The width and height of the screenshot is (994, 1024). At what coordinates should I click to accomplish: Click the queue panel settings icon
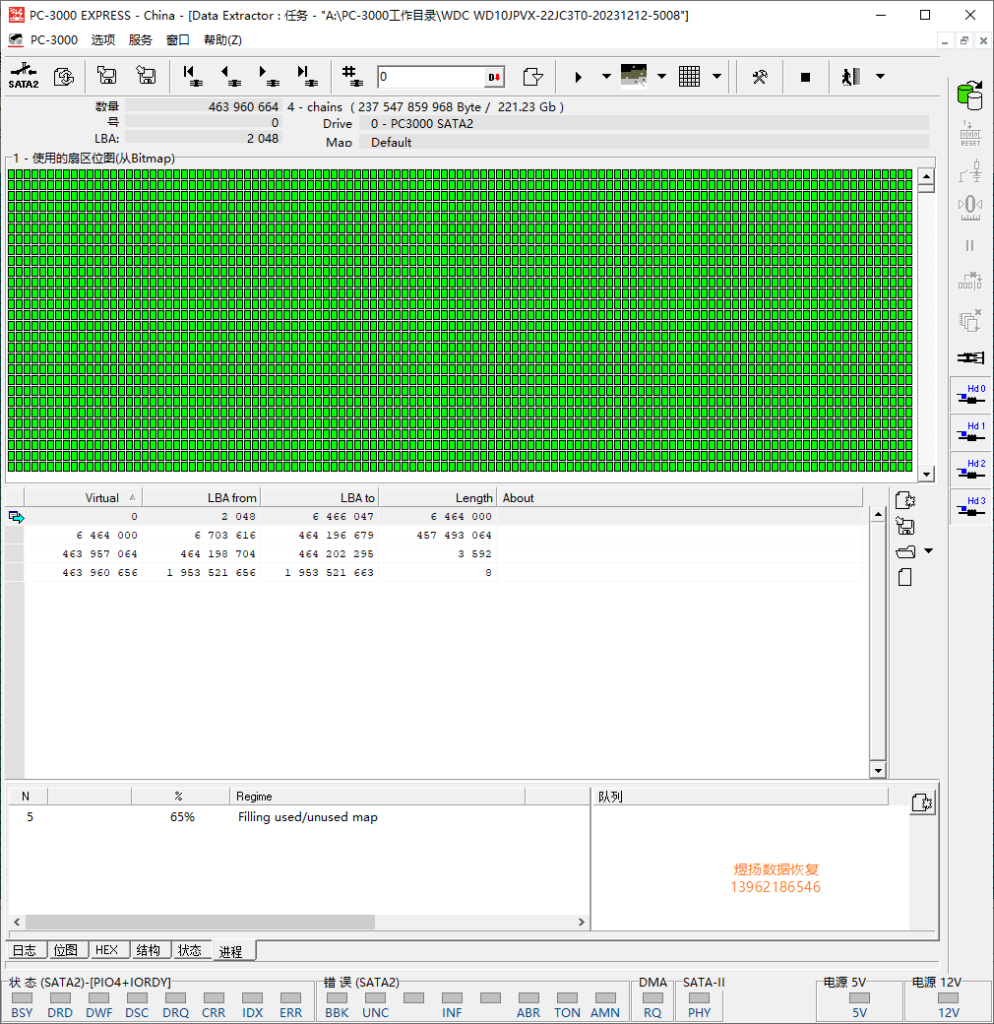coord(922,803)
